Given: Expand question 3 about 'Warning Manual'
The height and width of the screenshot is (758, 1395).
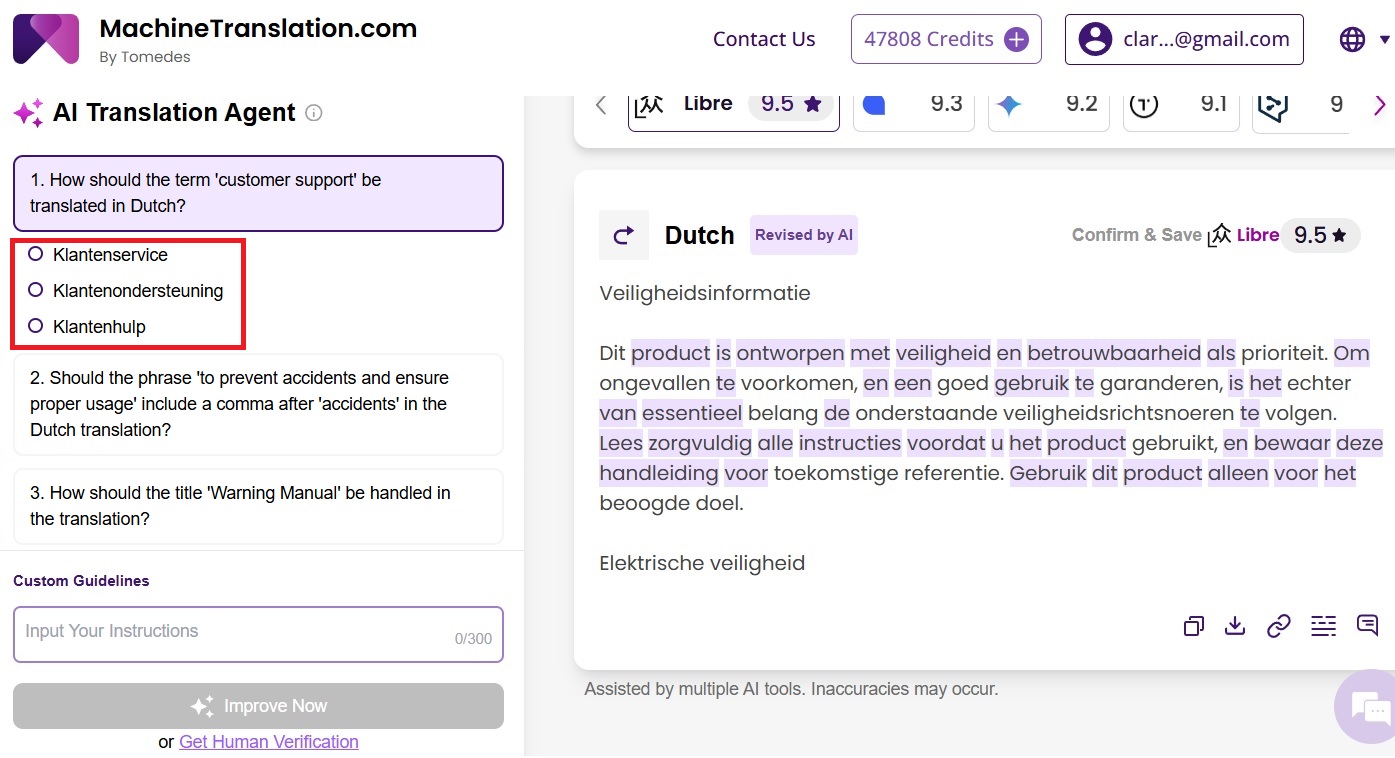Looking at the screenshot, I should 258,506.
